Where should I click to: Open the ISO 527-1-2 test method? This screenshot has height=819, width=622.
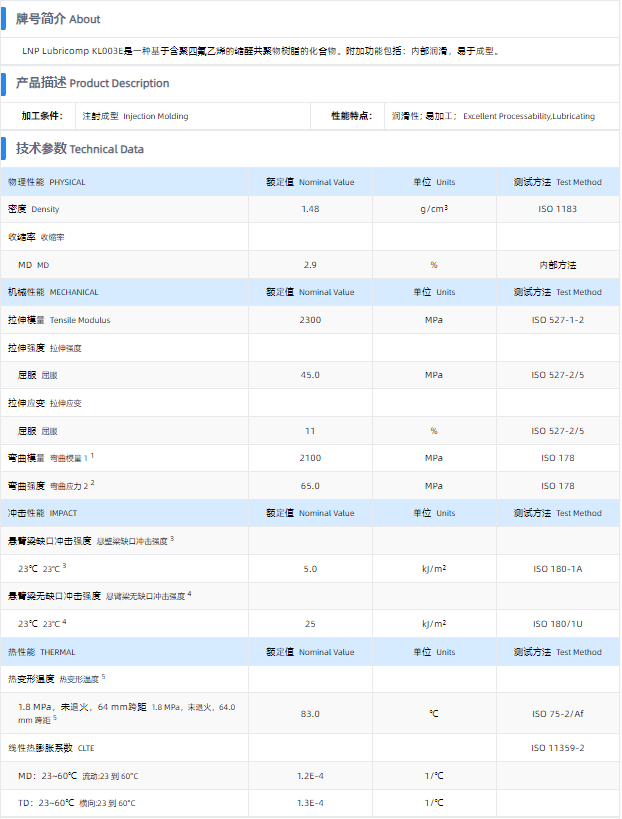click(x=558, y=320)
